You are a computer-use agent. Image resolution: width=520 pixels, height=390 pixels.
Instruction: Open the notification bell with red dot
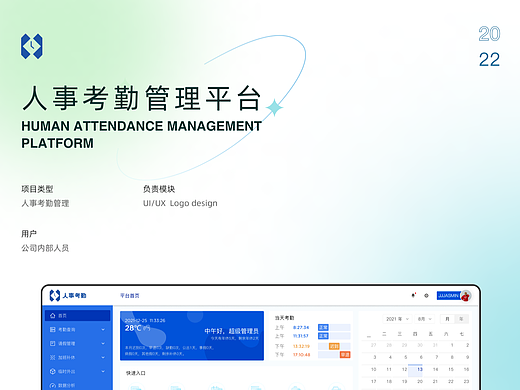[413, 295]
